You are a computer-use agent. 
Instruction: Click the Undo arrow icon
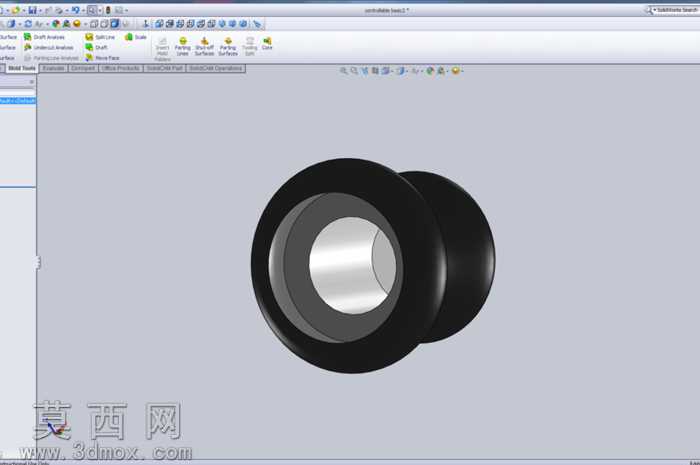(x=75, y=10)
